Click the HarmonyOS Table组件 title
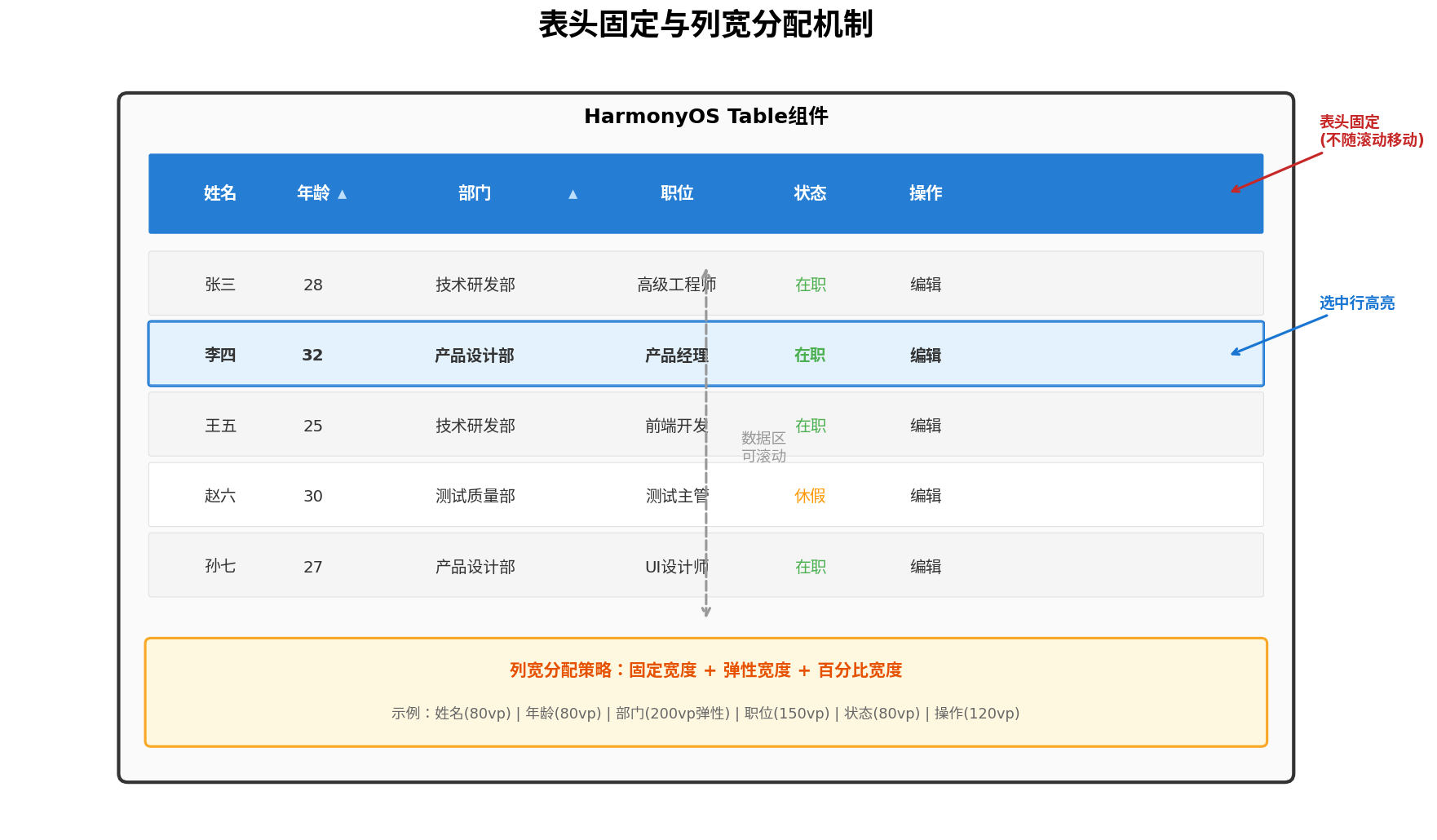 point(706,117)
